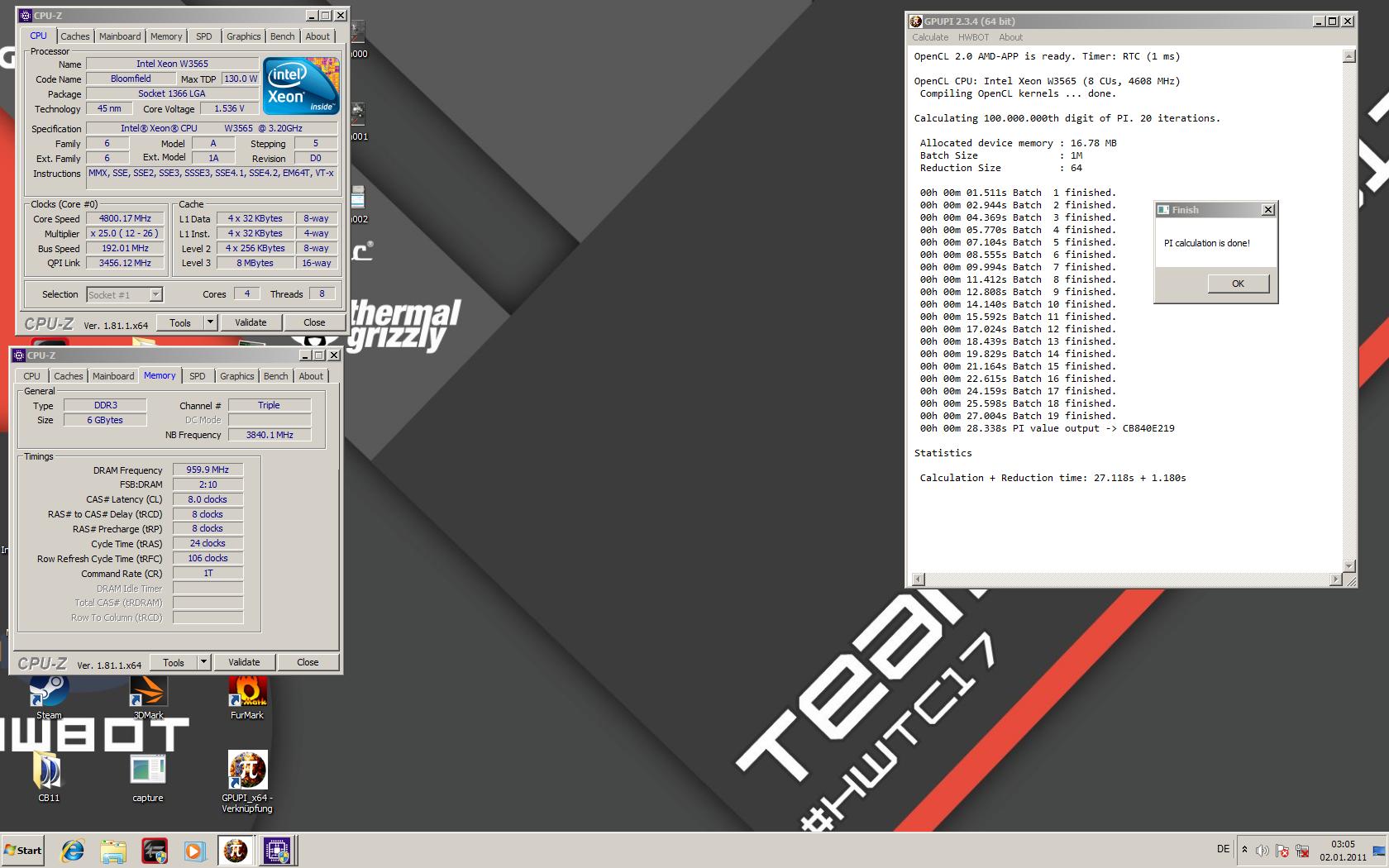Open volume control in system tray
Image resolution: width=1389 pixels, height=868 pixels.
point(1263,851)
